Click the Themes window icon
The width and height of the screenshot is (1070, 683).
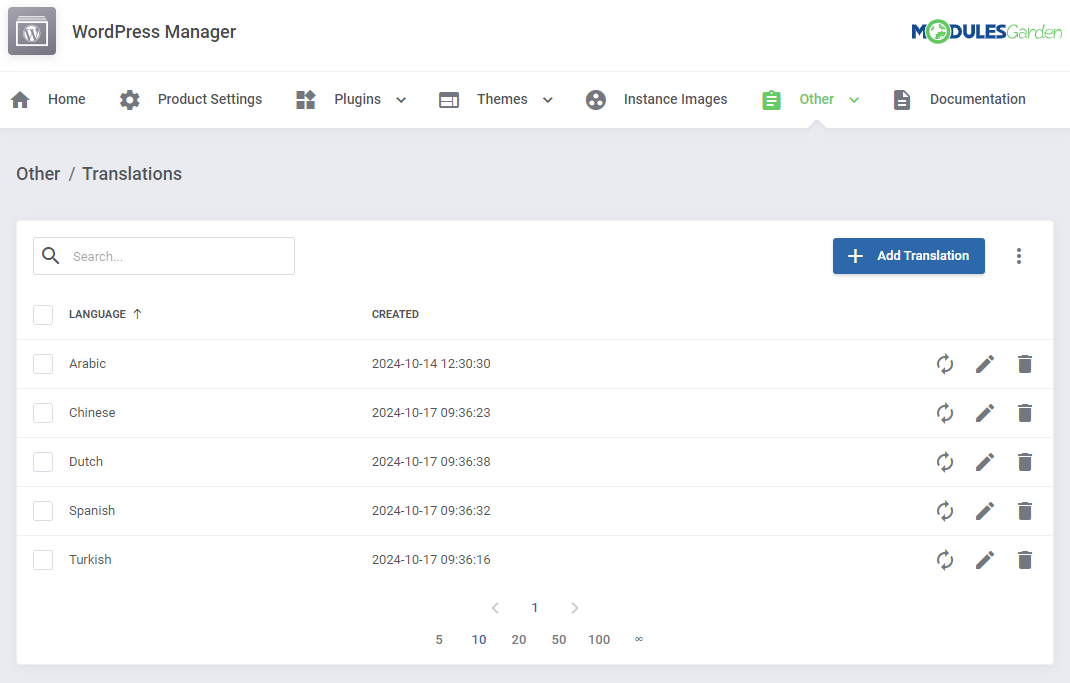pos(449,100)
